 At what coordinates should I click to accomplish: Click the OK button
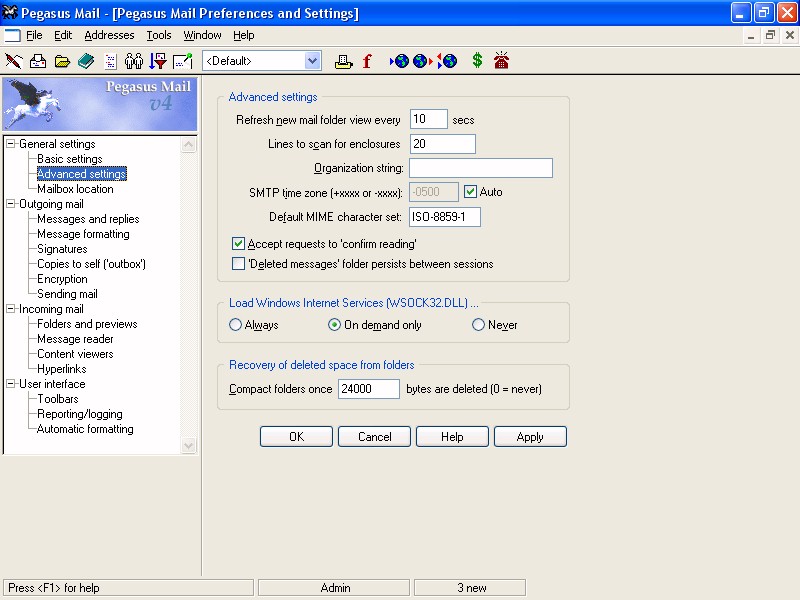pyautogui.click(x=296, y=437)
